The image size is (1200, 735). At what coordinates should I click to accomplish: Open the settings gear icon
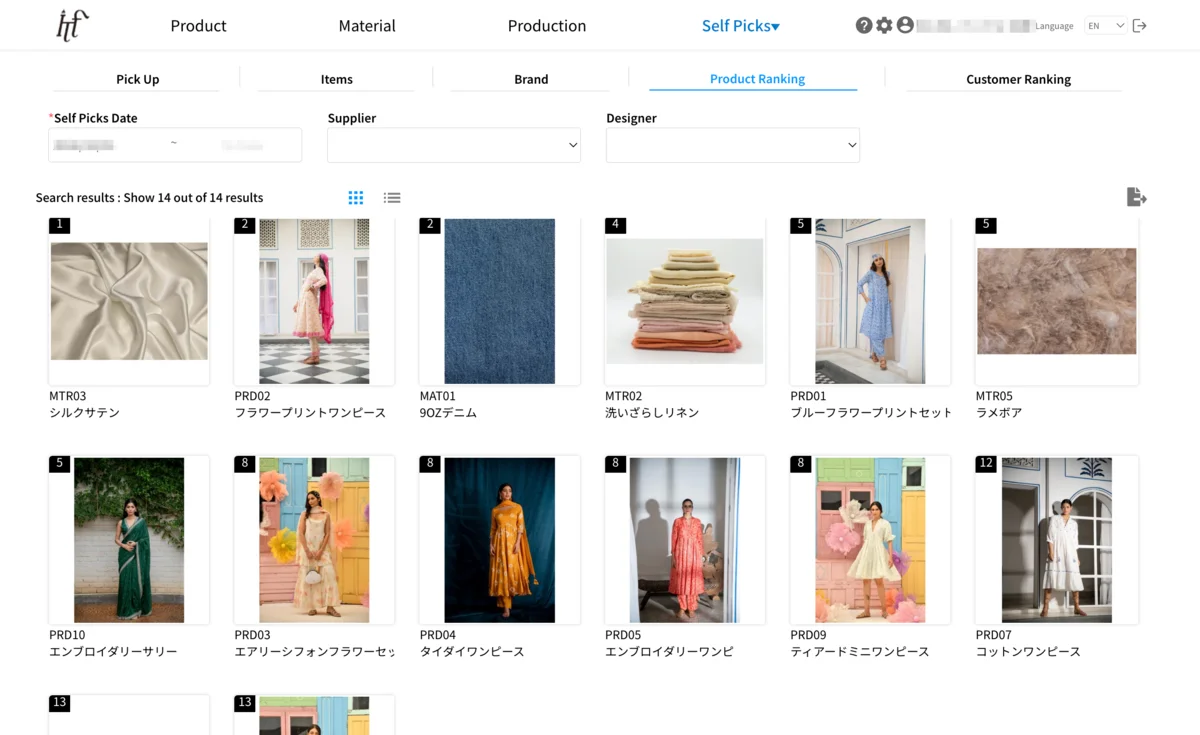point(884,25)
